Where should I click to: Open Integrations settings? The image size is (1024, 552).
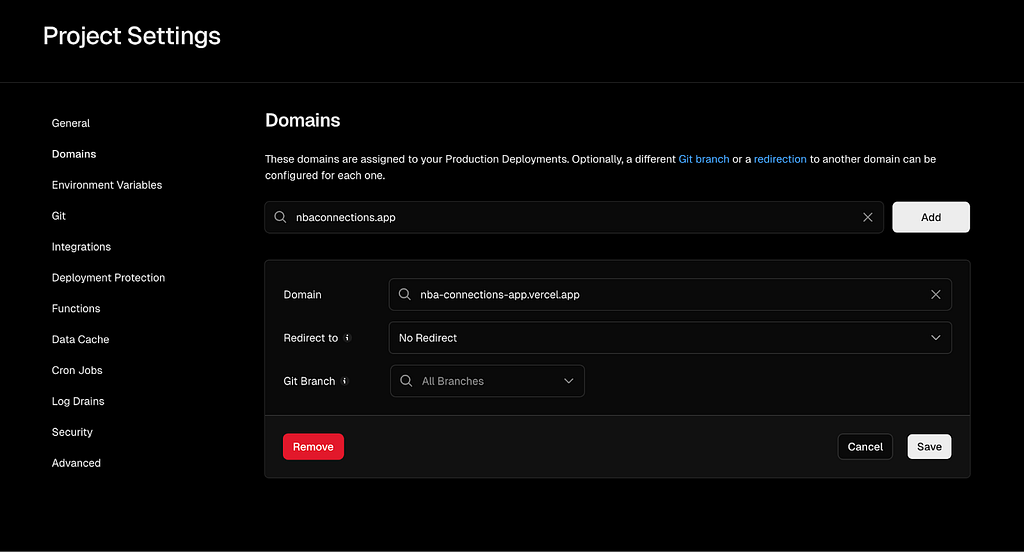point(81,247)
